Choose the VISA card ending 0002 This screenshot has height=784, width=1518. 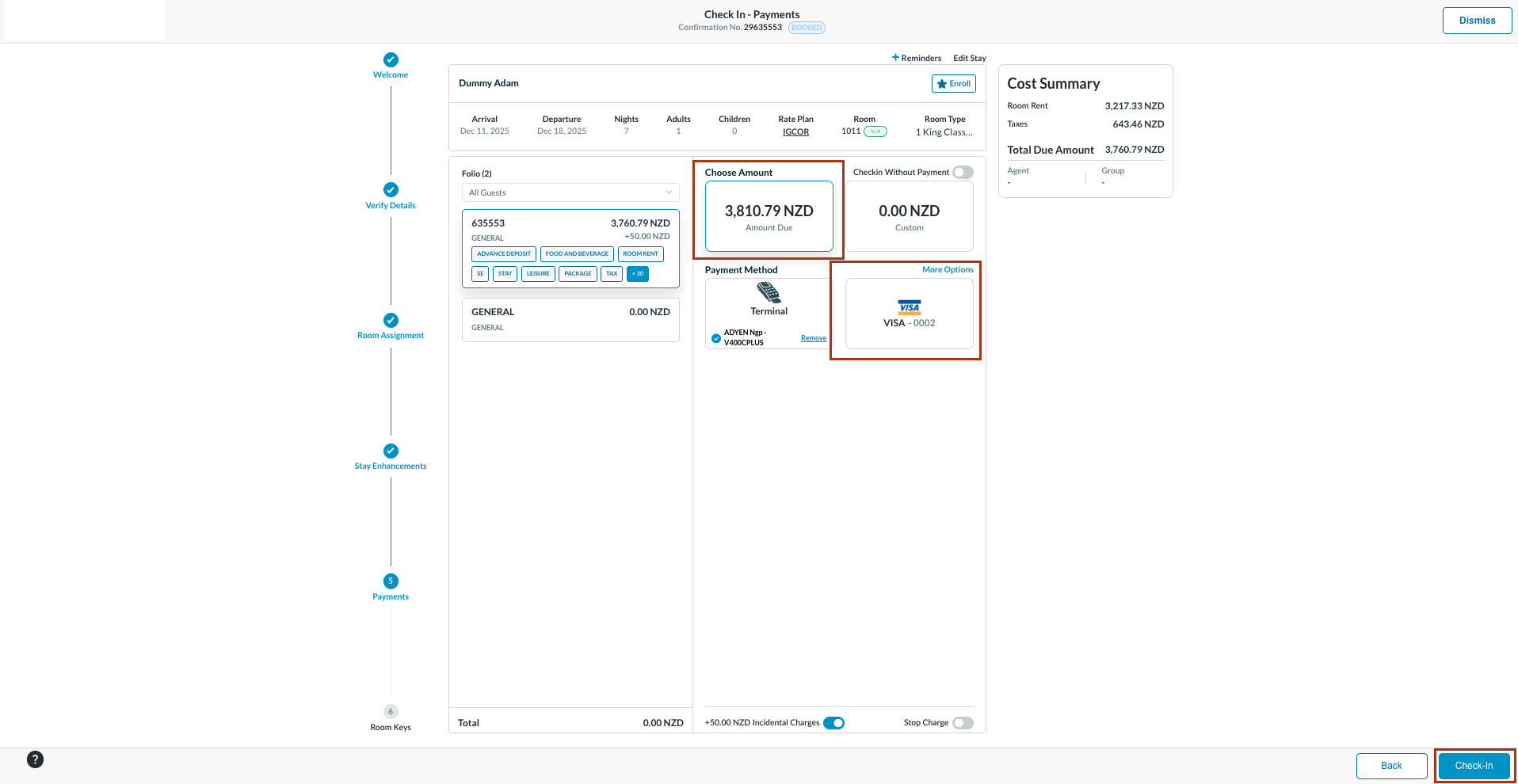(909, 314)
